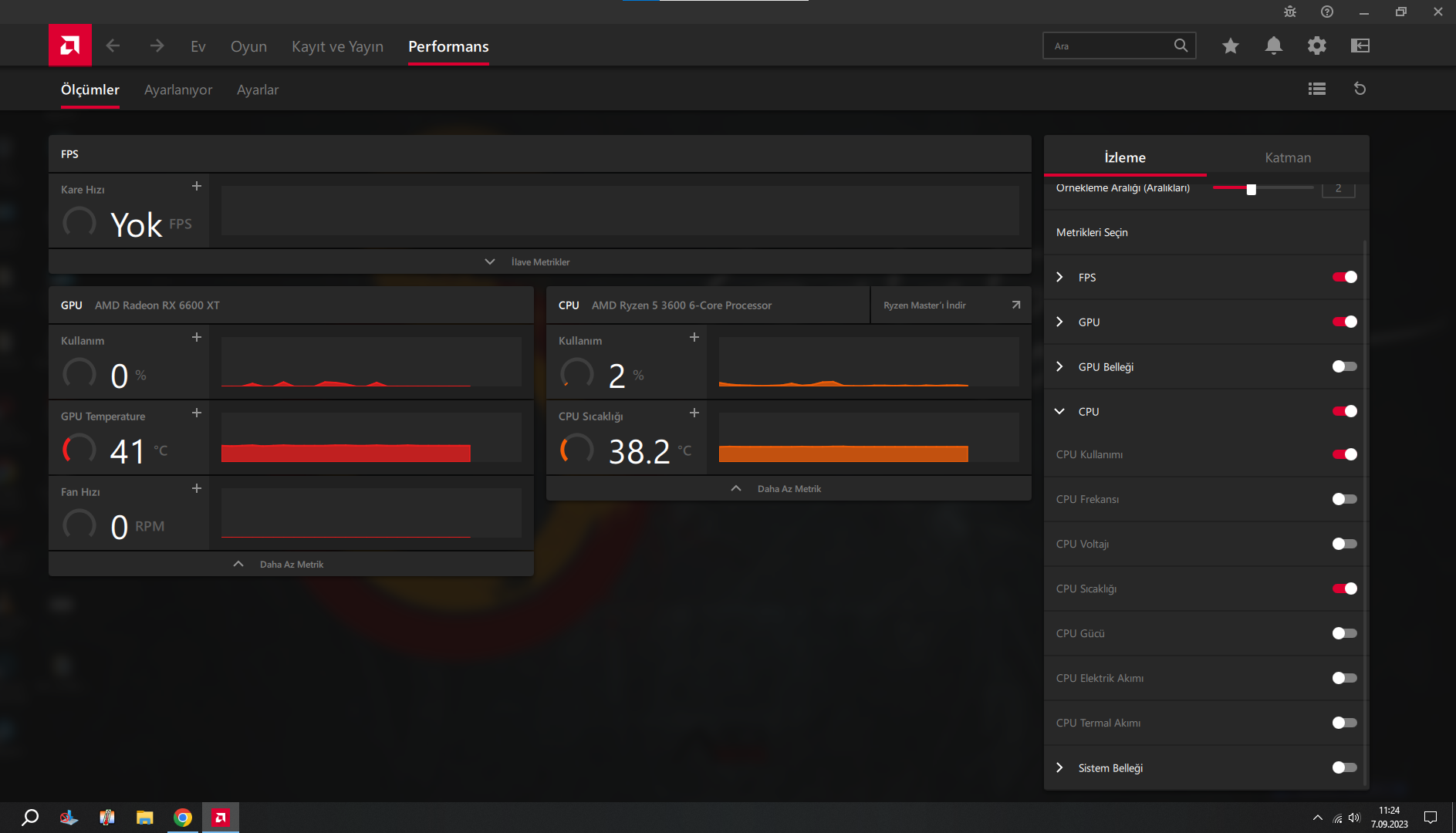Viewport: 1456px width, 833px height.
Task: Click Örnekleme Aralığı slider handle
Action: (x=1252, y=189)
